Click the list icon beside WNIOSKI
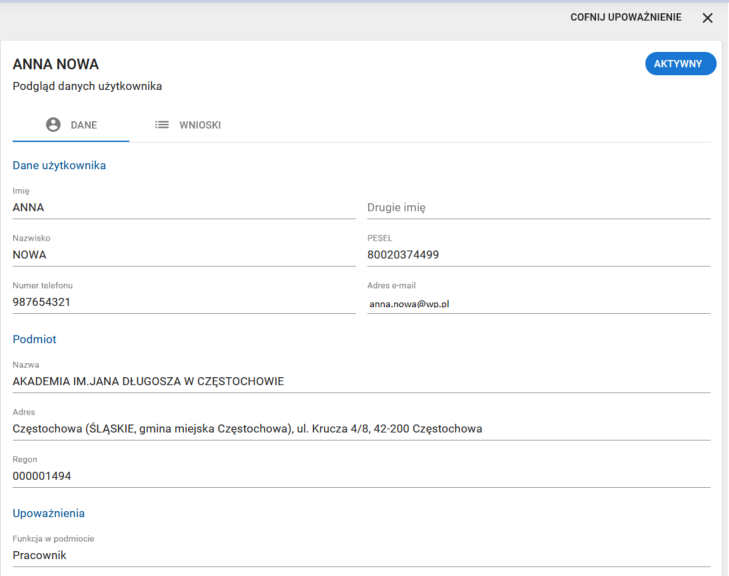The image size is (729, 576). tap(161, 125)
